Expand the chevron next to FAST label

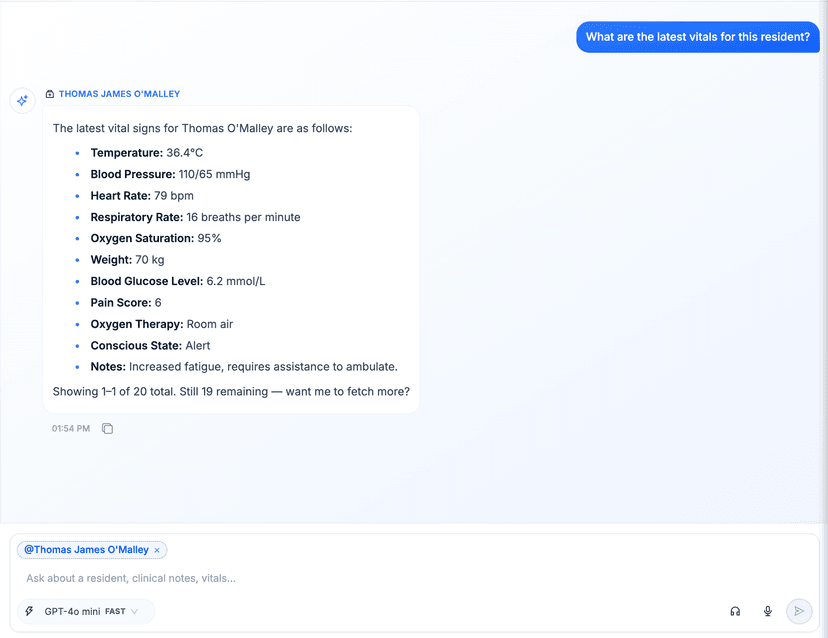click(135, 611)
